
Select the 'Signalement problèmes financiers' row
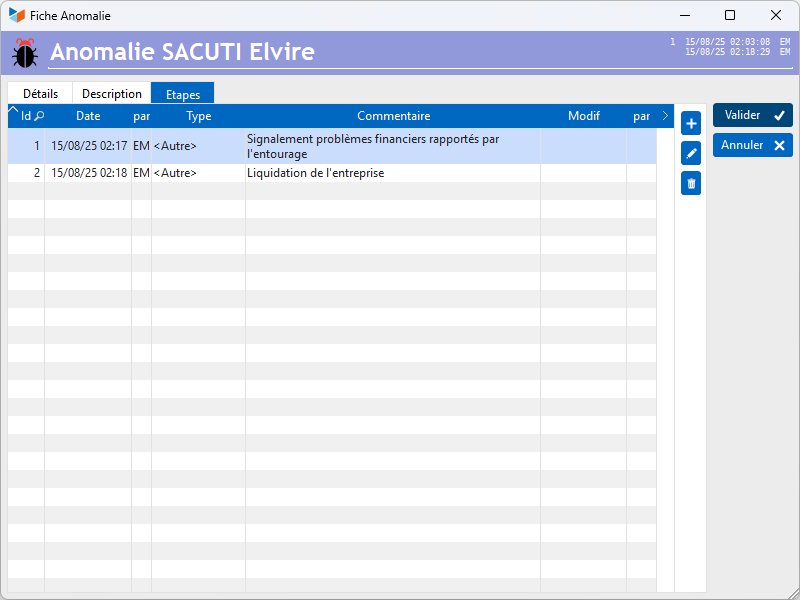tap(372, 146)
